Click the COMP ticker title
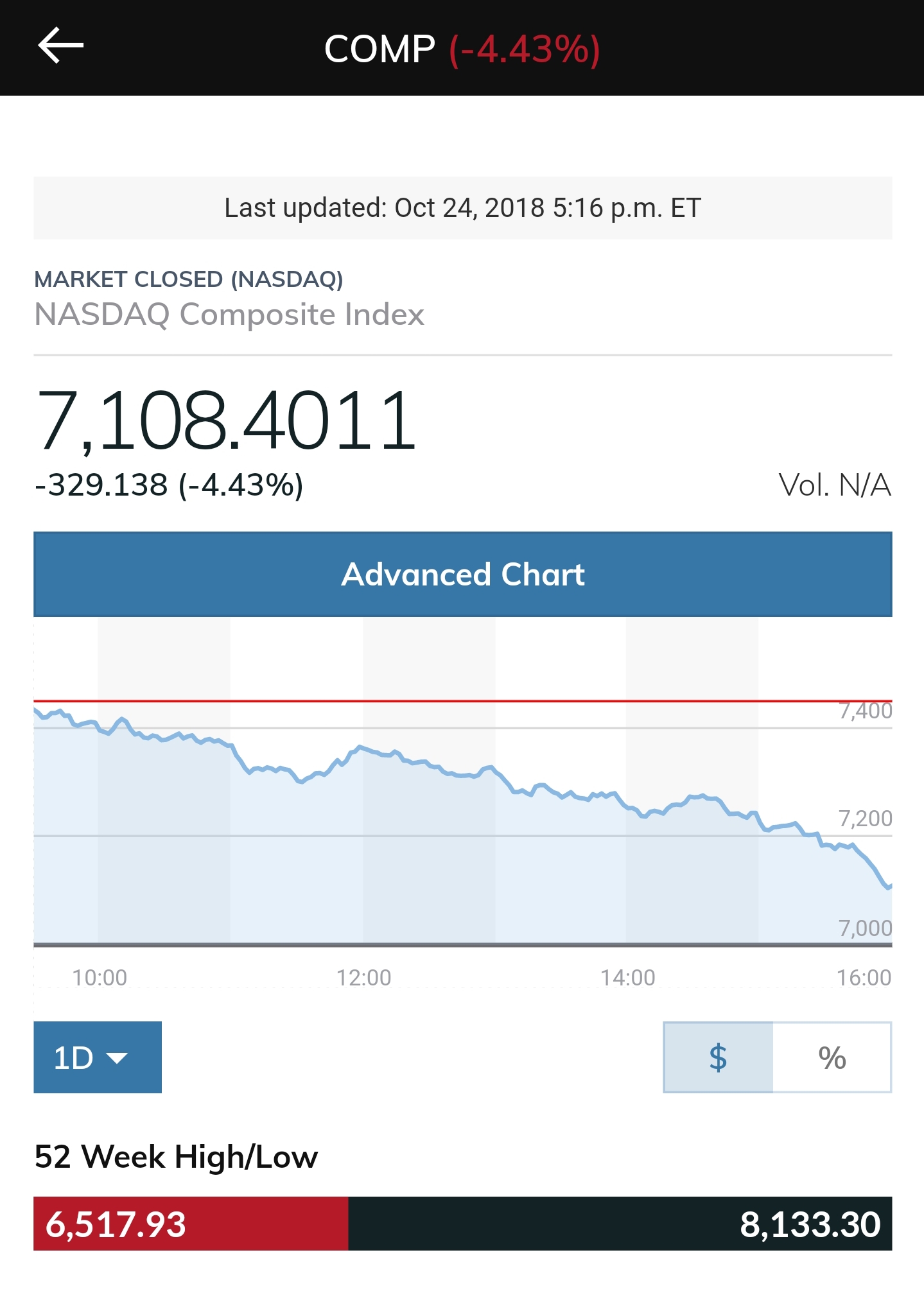 click(x=379, y=49)
